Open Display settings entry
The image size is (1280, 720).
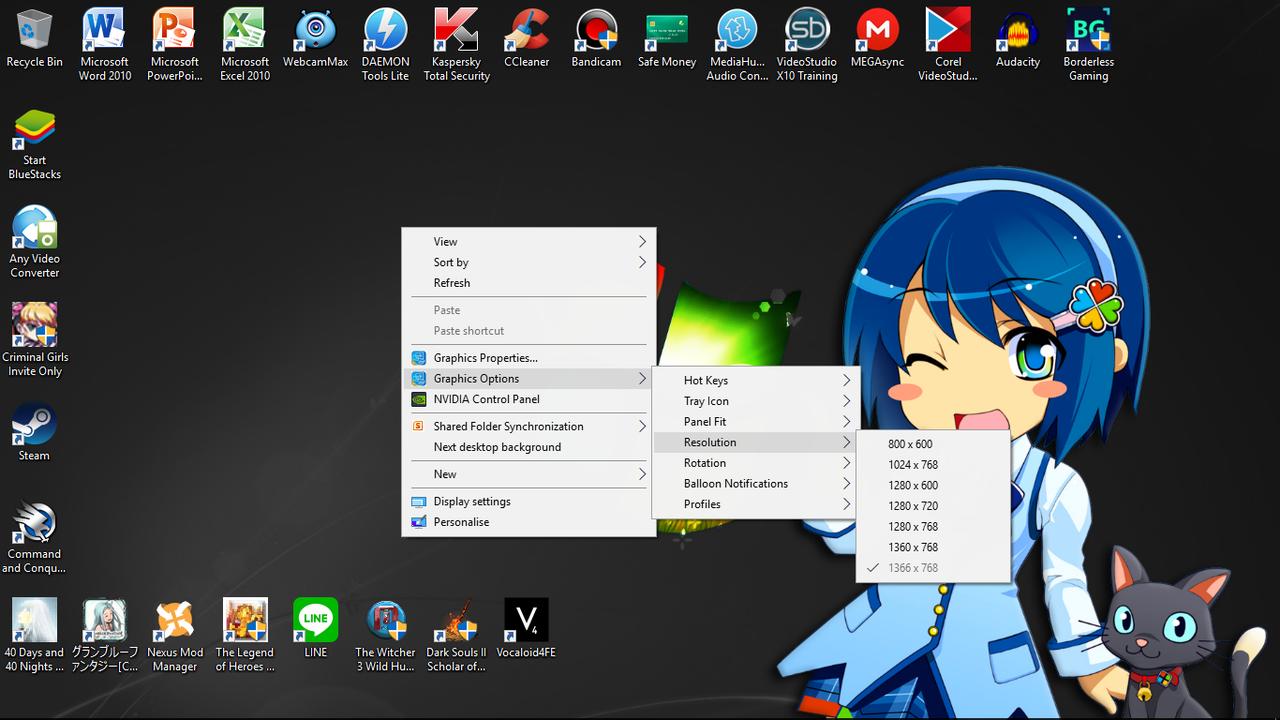click(472, 502)
